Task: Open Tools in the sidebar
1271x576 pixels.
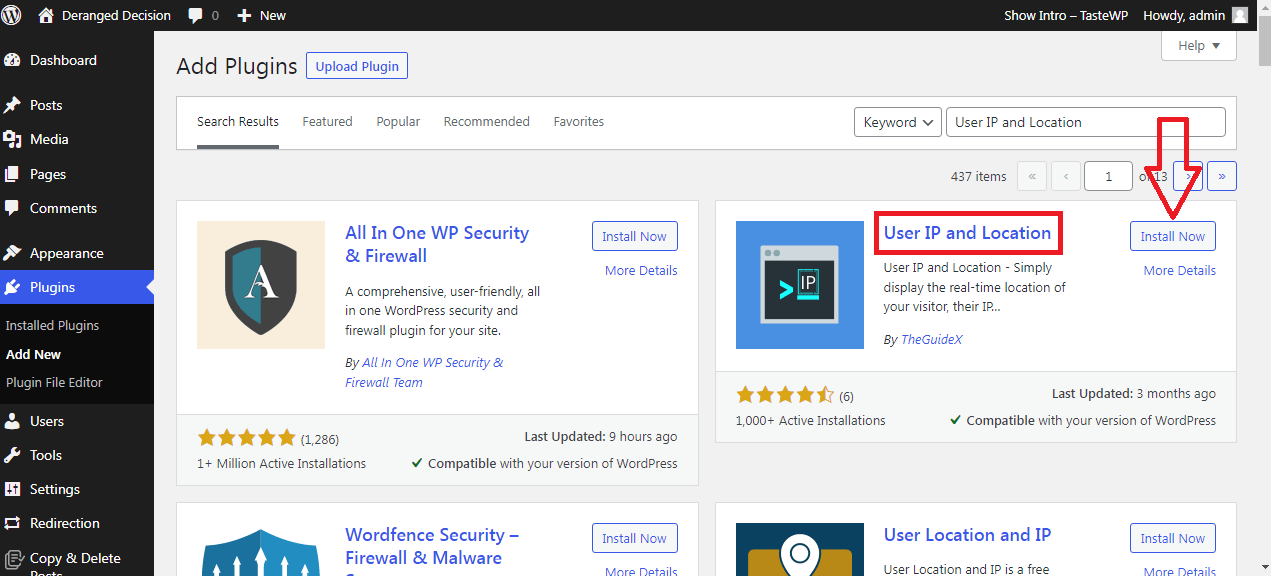Action: tap(46, 455)
